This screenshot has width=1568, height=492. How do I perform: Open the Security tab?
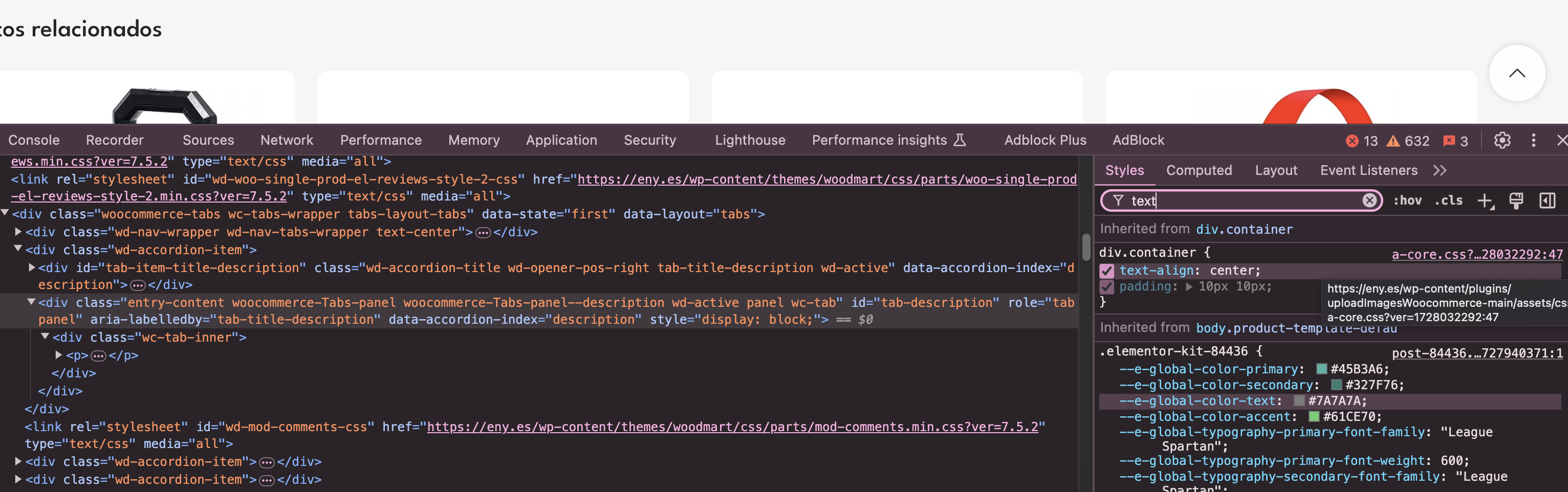tap(650, 141)
